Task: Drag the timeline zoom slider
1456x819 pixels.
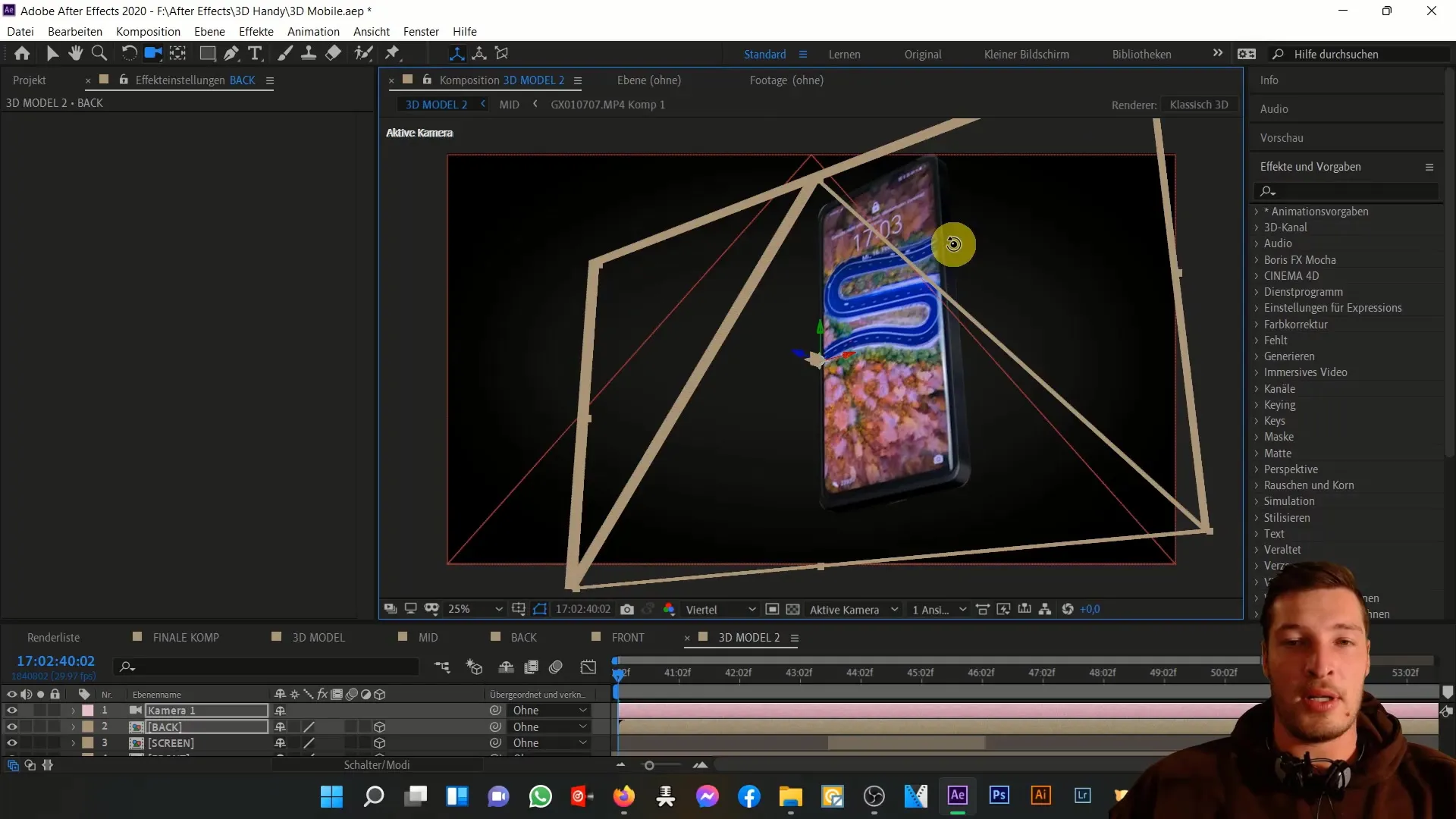Action: tap(648, 765)
